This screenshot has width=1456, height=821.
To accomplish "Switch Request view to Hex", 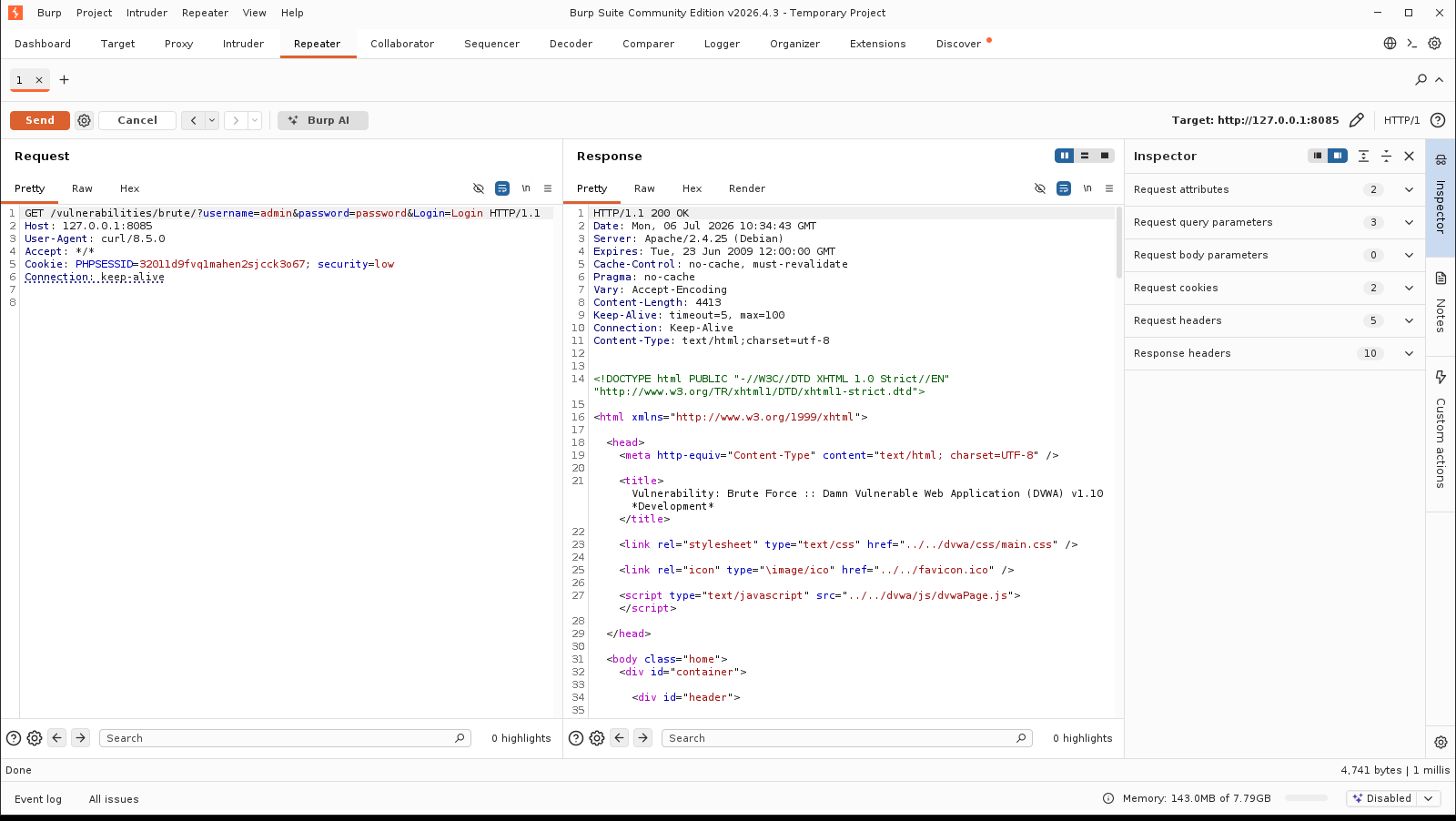I will coord(130,188).
